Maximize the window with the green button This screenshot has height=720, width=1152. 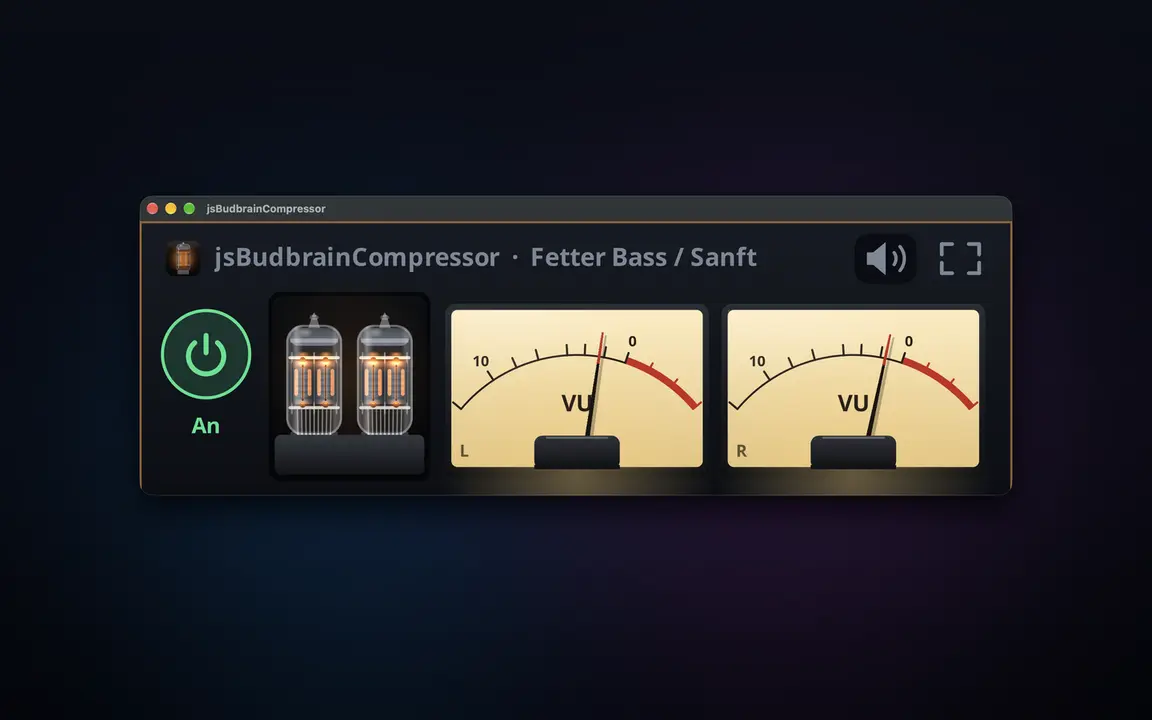190,209
